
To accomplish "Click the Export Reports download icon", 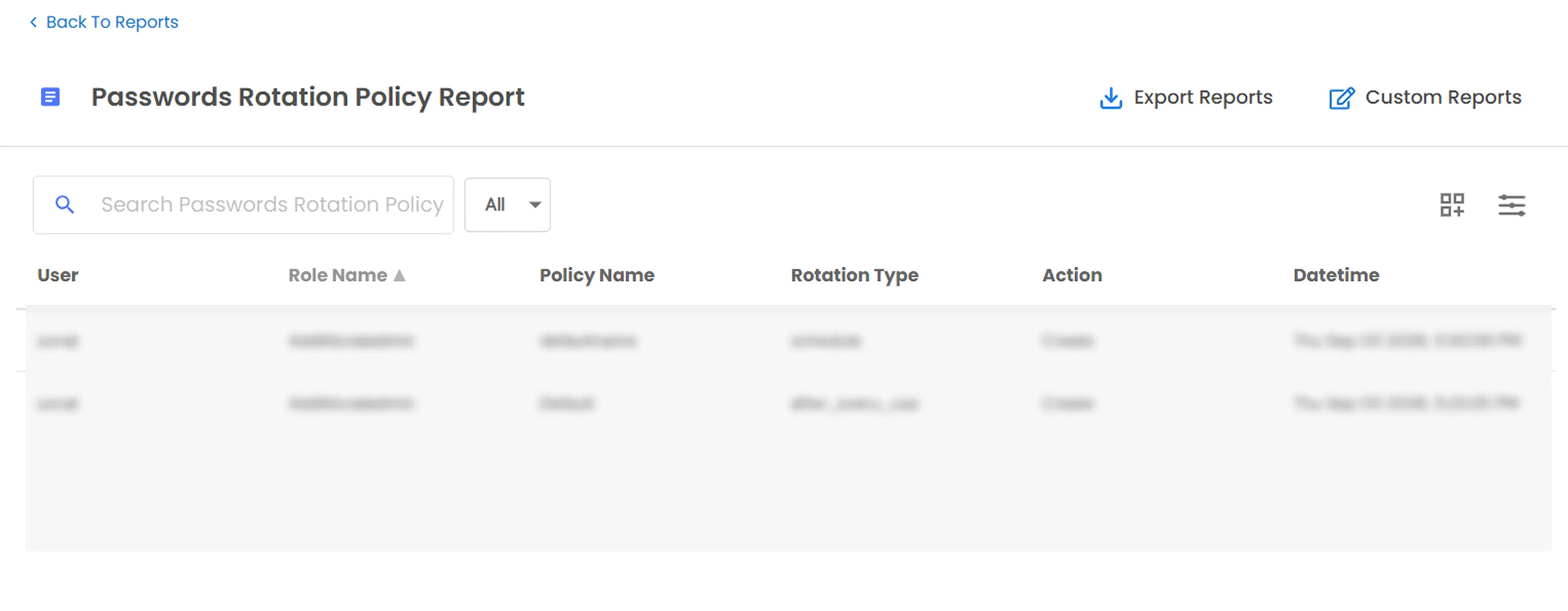I will 1111,98.
